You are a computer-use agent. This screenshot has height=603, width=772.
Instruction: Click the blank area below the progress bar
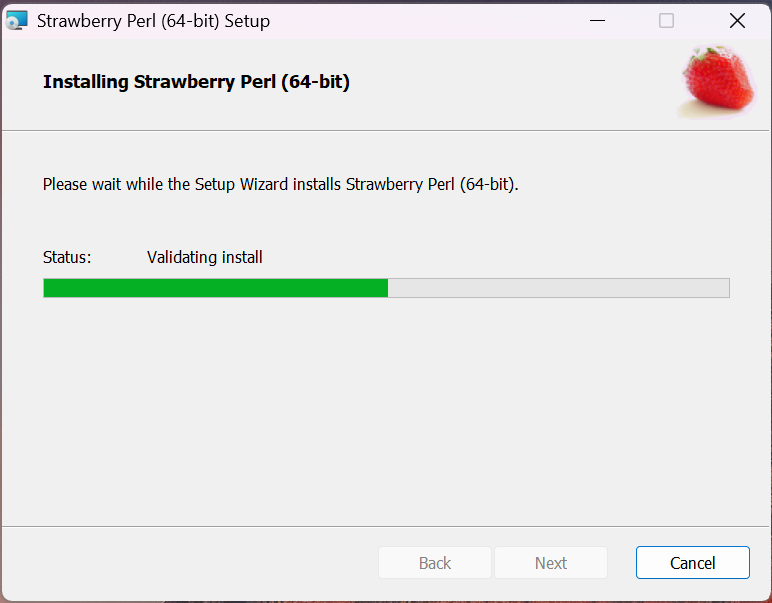point(386,410)
